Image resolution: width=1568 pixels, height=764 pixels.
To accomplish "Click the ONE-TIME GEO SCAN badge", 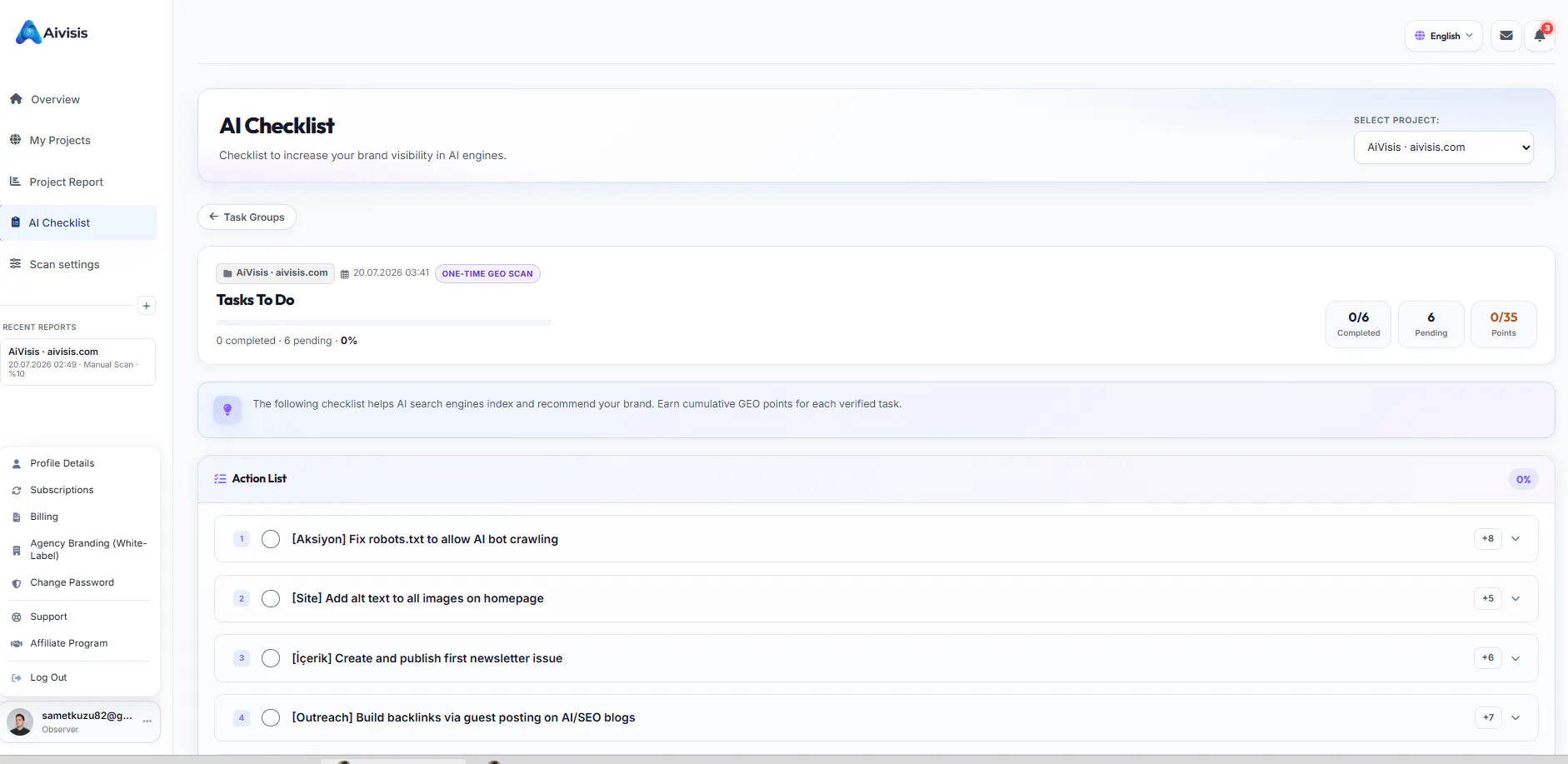I will click(487, 274).
